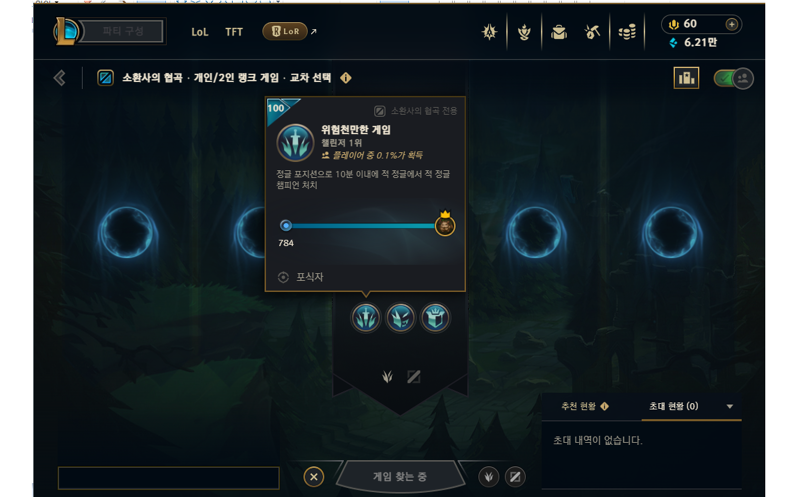The height and width of the screenshot is (497, 800).
Task: Click the challenge progress bar marker at 784
Action: [x=286, y=225]
